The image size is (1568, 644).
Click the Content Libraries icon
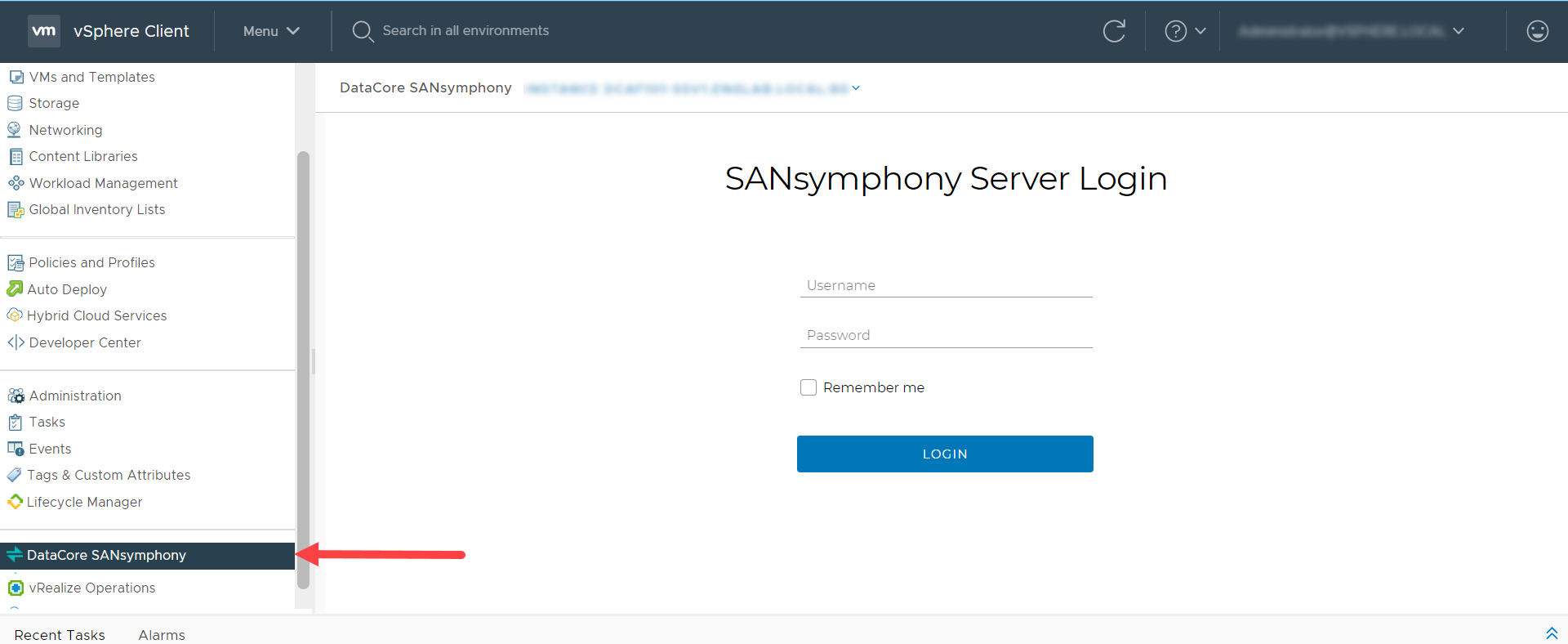tap(16, 157)
